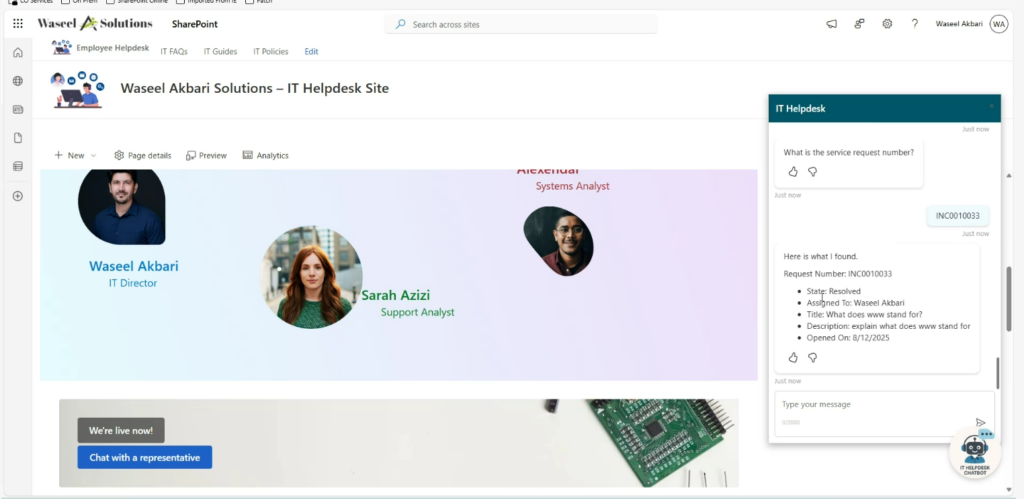Open My lists icon in app bar

point(18,167)
